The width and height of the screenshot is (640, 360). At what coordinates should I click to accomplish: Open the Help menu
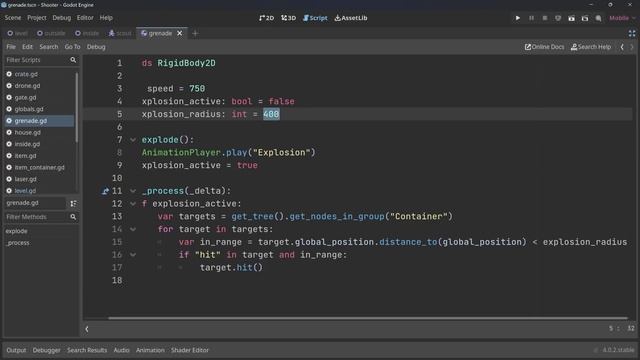tap(106, 18)
